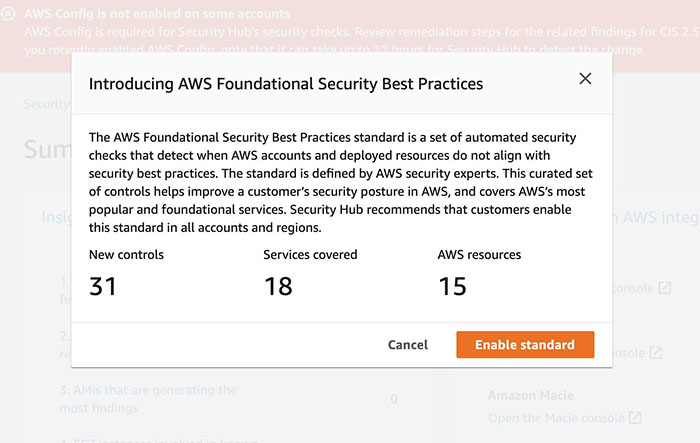Image resolution: width=700 pixels, height=443 pixels.
Task: Click the error icon on AWS Config alert
Action: point(8,14)
